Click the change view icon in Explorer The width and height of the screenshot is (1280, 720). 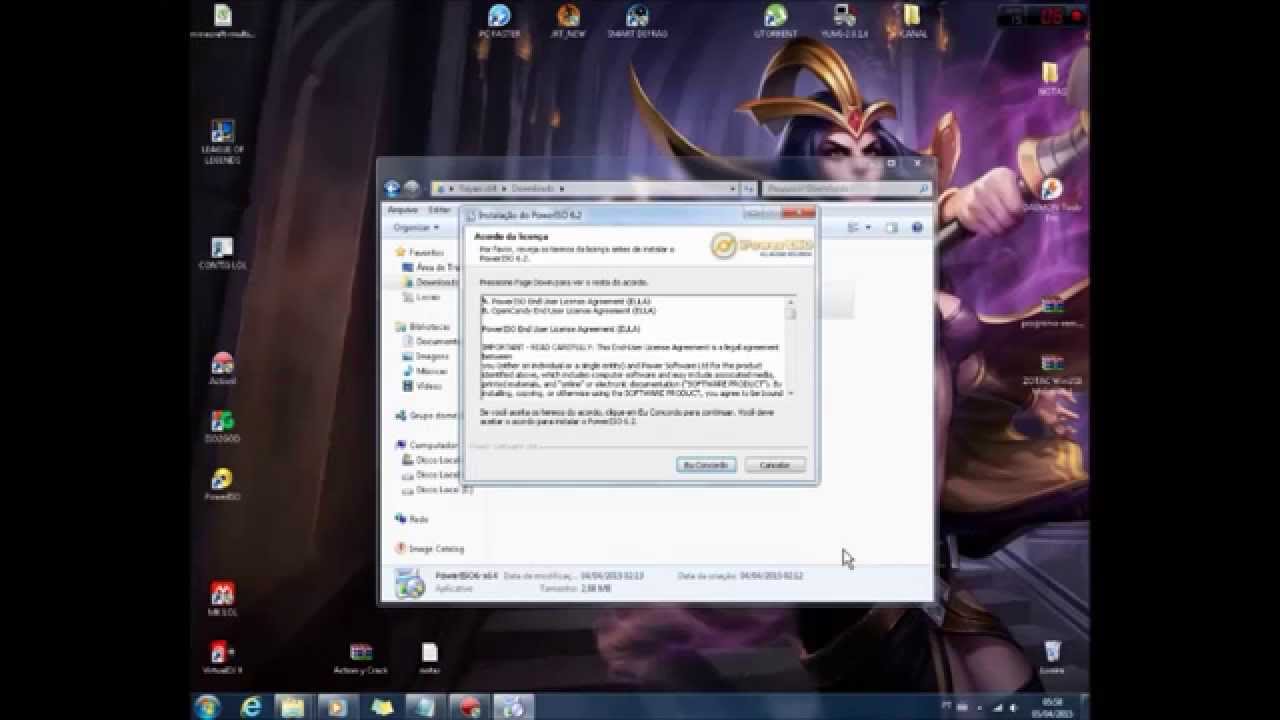(x=853, y=228)
